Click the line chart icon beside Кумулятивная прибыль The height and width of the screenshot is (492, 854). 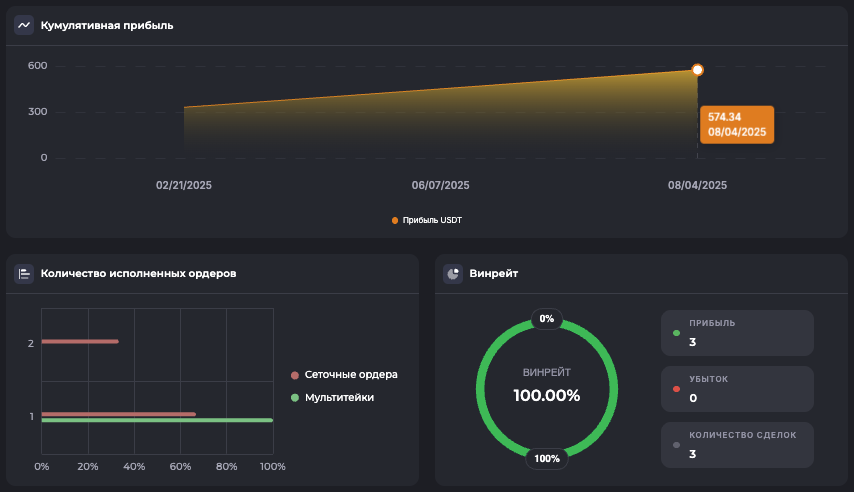point(24,25)
